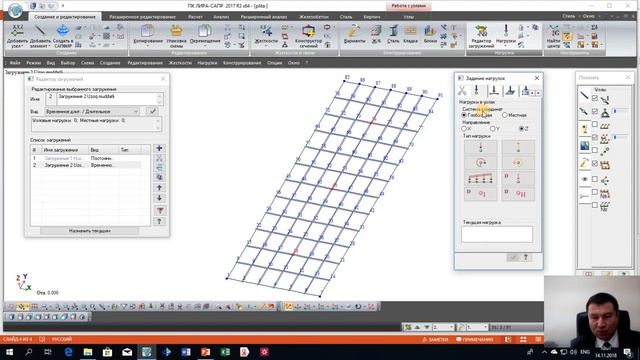This screenshot has width=640, height=360.
Task: Open the Упаковка схемы tool
Action: click(x=176, y=36)
